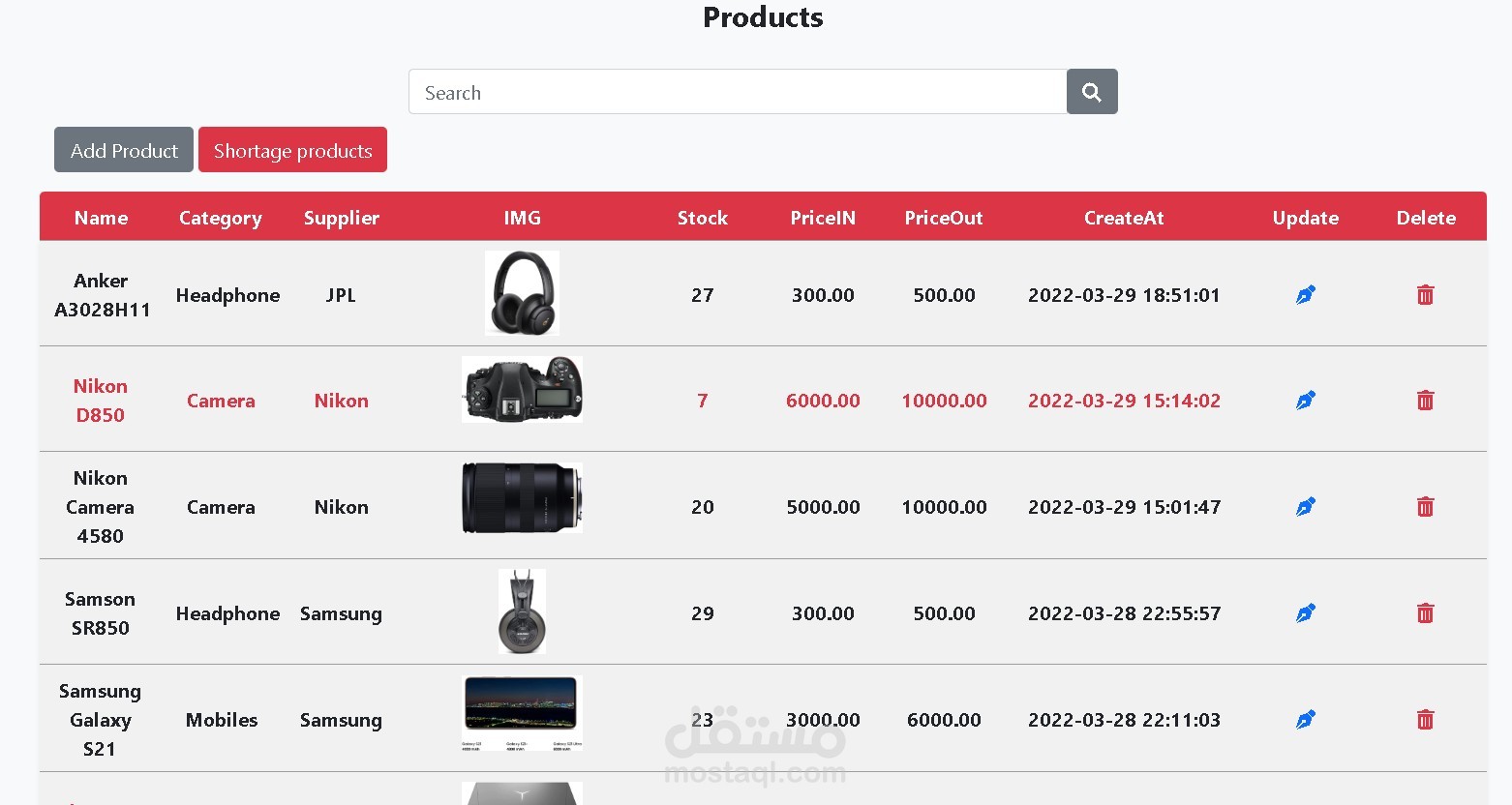Show Shortage products list
1512x805 pixels.
(292, 150)
